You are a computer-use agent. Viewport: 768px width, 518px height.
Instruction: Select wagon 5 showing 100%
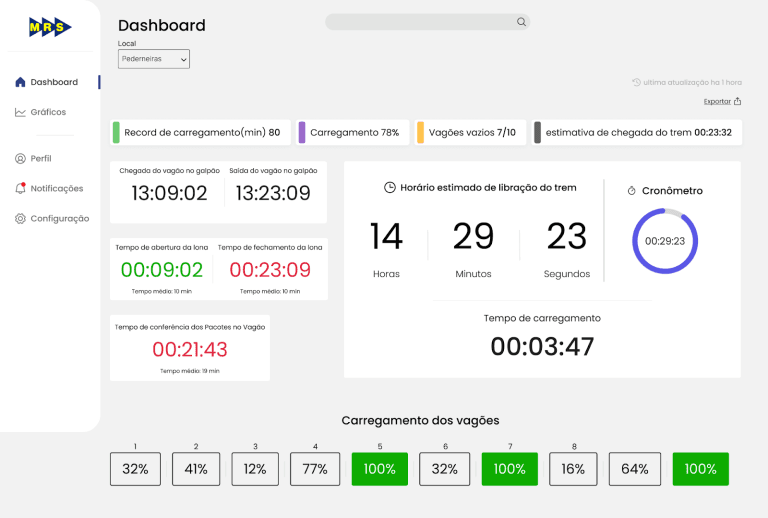[x=379, y=469]
